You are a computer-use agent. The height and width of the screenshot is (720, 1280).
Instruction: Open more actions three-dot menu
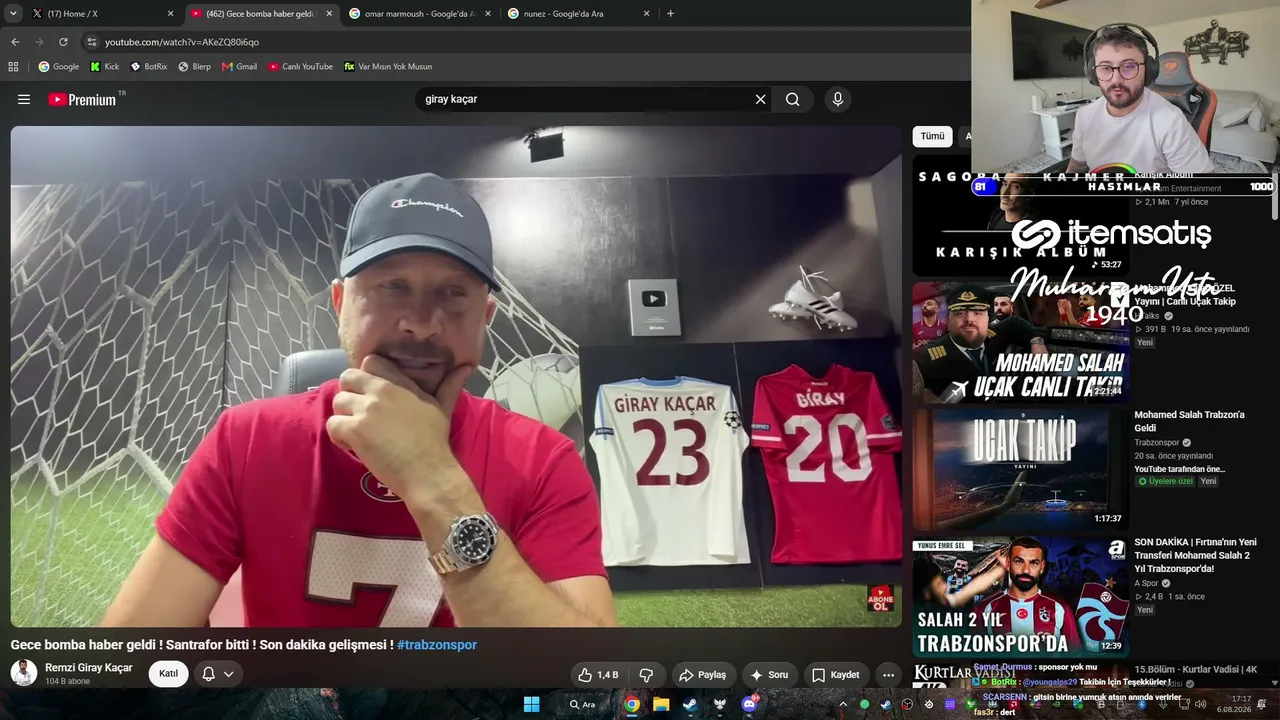[888, 675]
